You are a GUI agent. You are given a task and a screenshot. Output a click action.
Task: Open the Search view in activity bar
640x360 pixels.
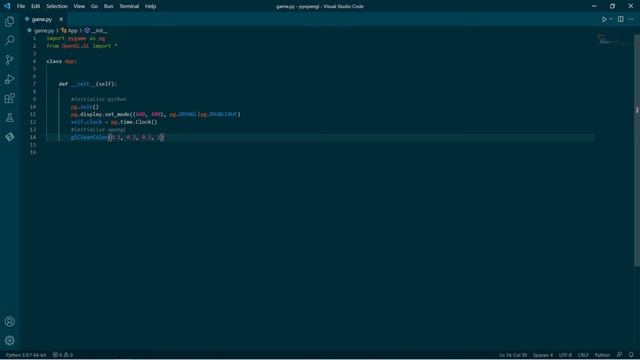[x=9, y=40]
